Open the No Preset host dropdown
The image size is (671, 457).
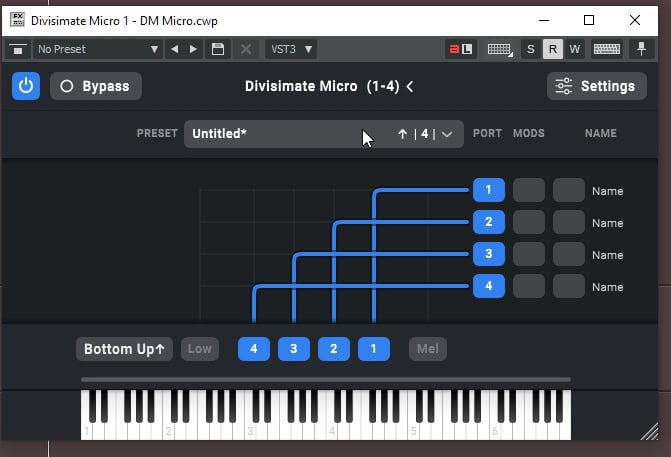(x=98, y=49)
